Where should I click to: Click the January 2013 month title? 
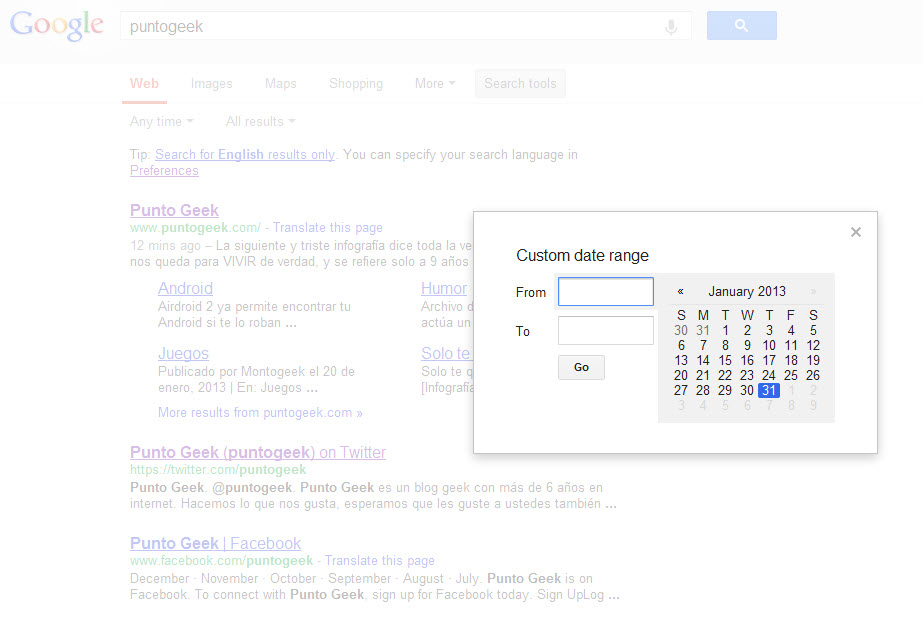747,291
